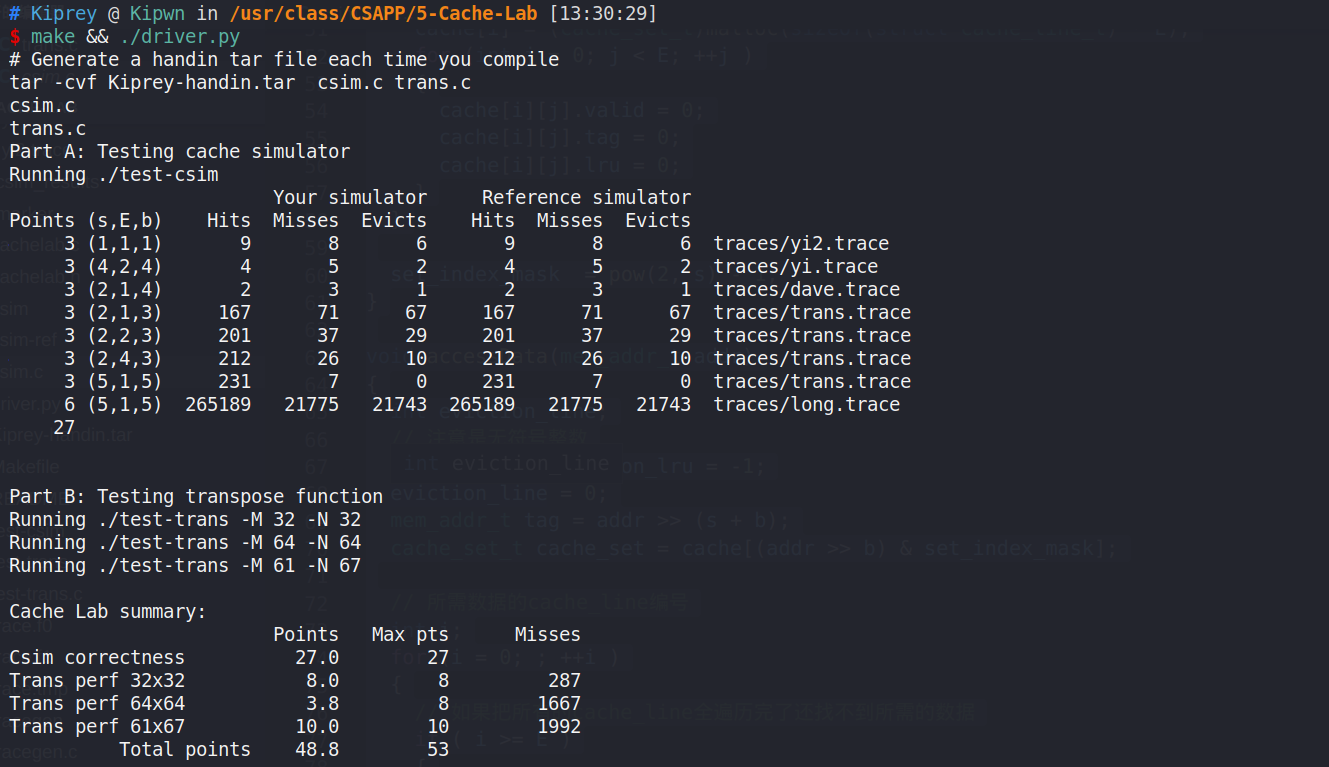Click the 'Running ./test-csim' line

[114, 175]
